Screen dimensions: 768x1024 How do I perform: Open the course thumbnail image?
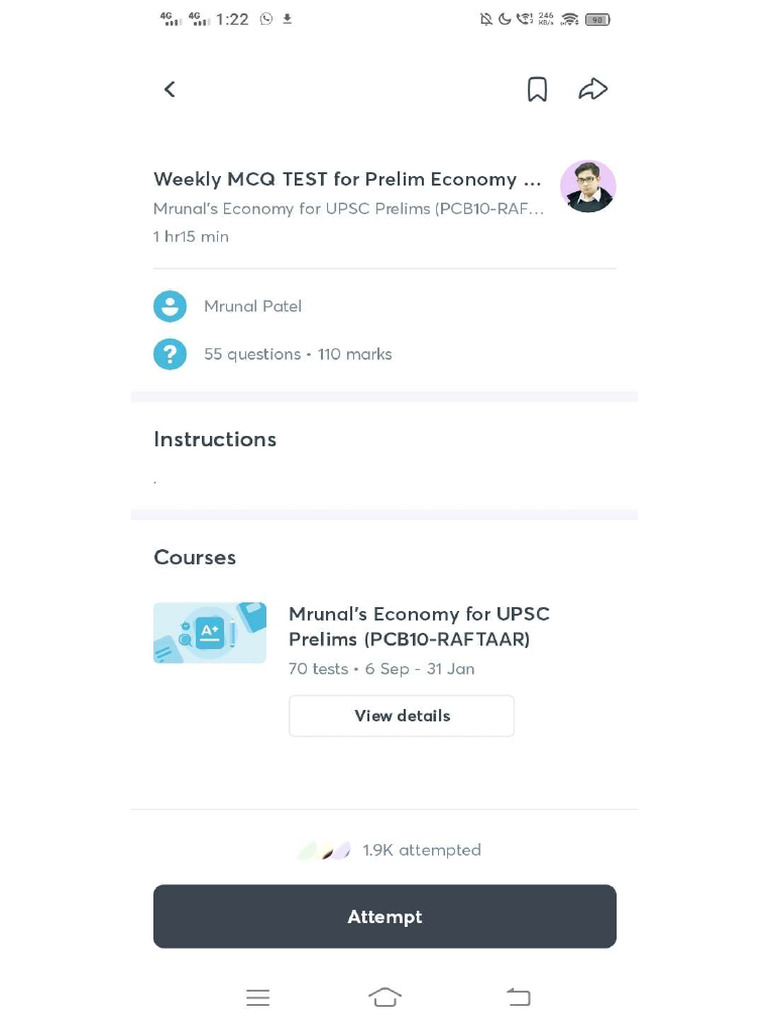click(x=210, y=633)
